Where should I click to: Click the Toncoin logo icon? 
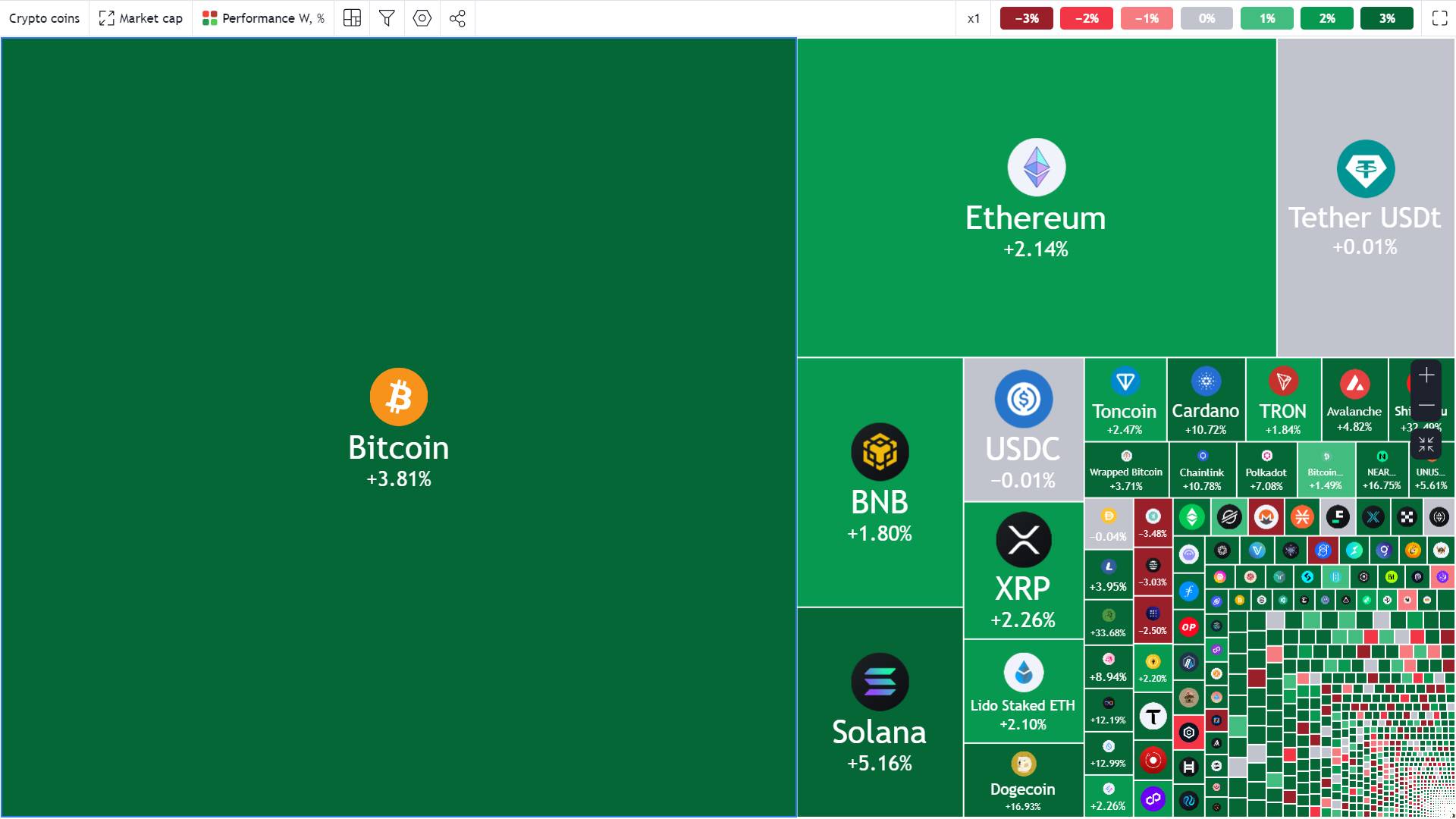[1125, 381]
